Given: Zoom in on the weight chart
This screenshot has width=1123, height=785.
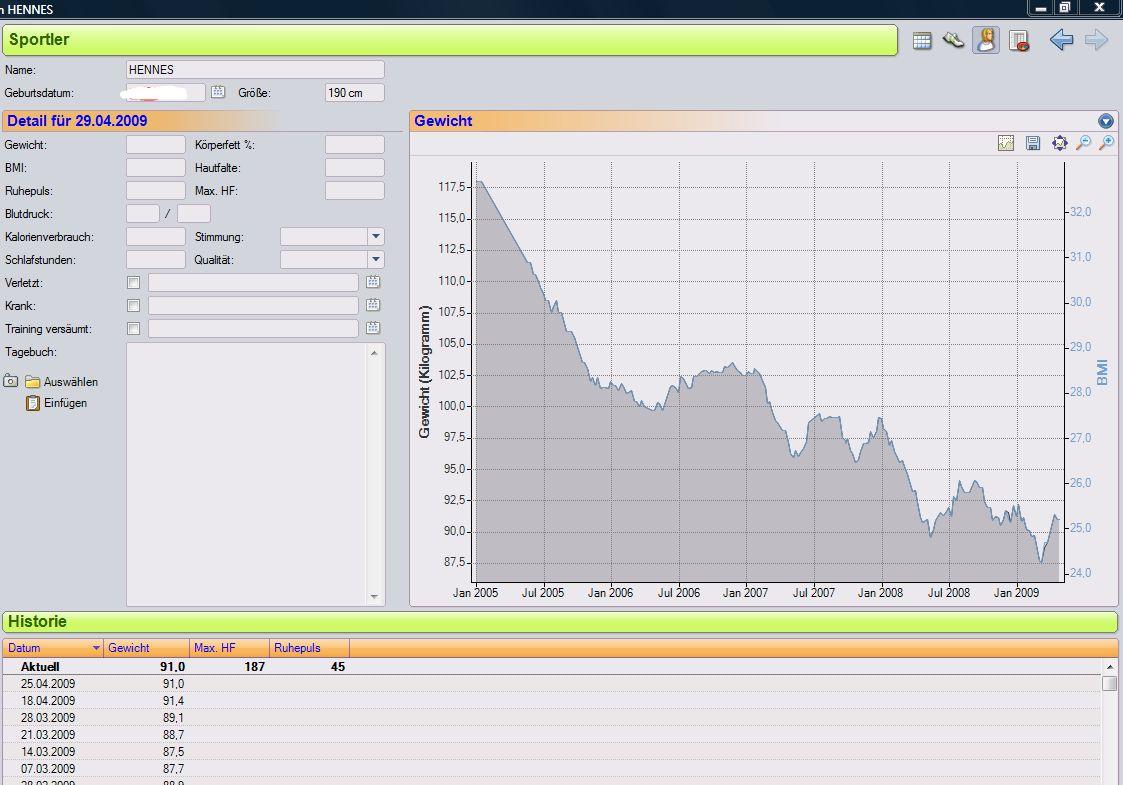Looking at the screenshot, I should 1107,143.
